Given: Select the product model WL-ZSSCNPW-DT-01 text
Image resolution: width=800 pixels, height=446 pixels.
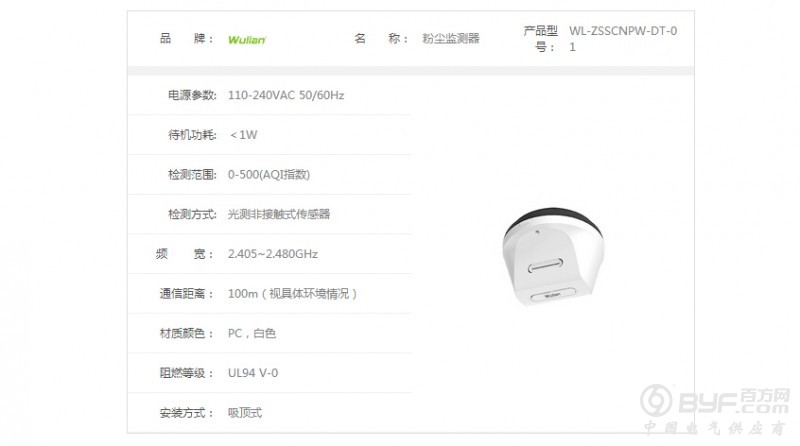Looking at the screenshot, I should click(x=623, y=39).
